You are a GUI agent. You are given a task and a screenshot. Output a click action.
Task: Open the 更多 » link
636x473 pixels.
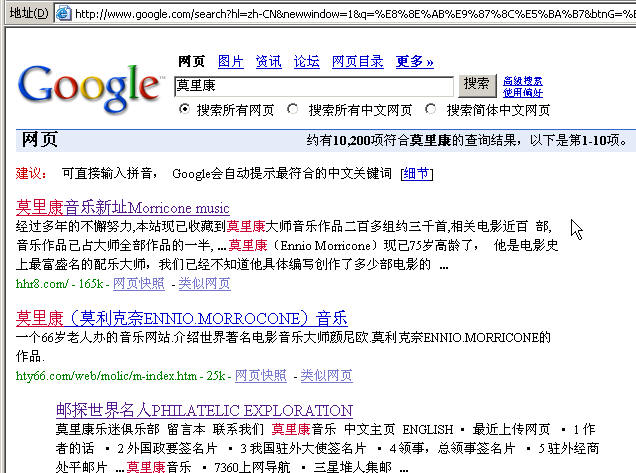(415, 62)
